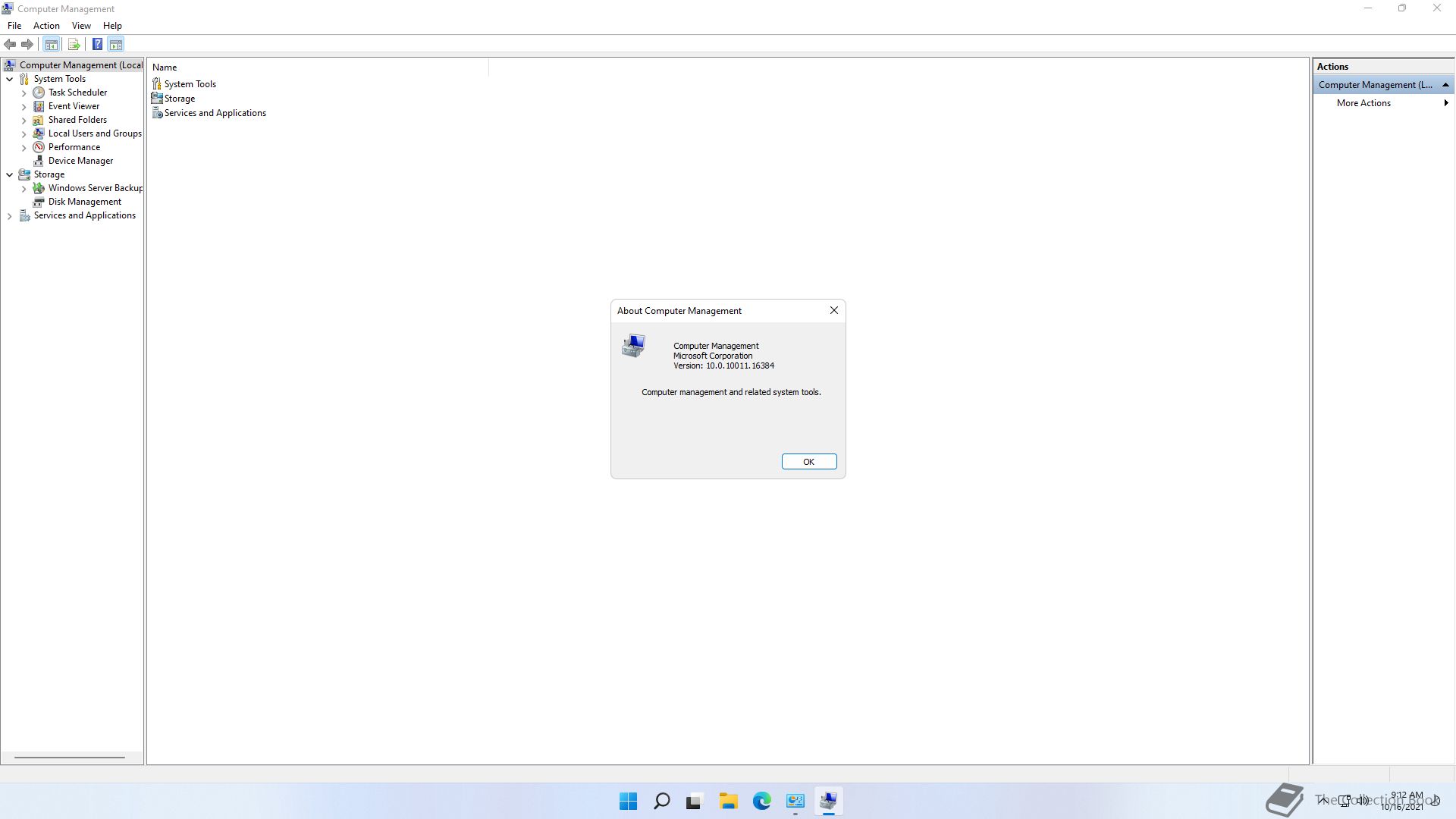Open Microsoft Edge from the taskbar
The height and width of the screenshot is (819, 1456).
tap(761, 801)
